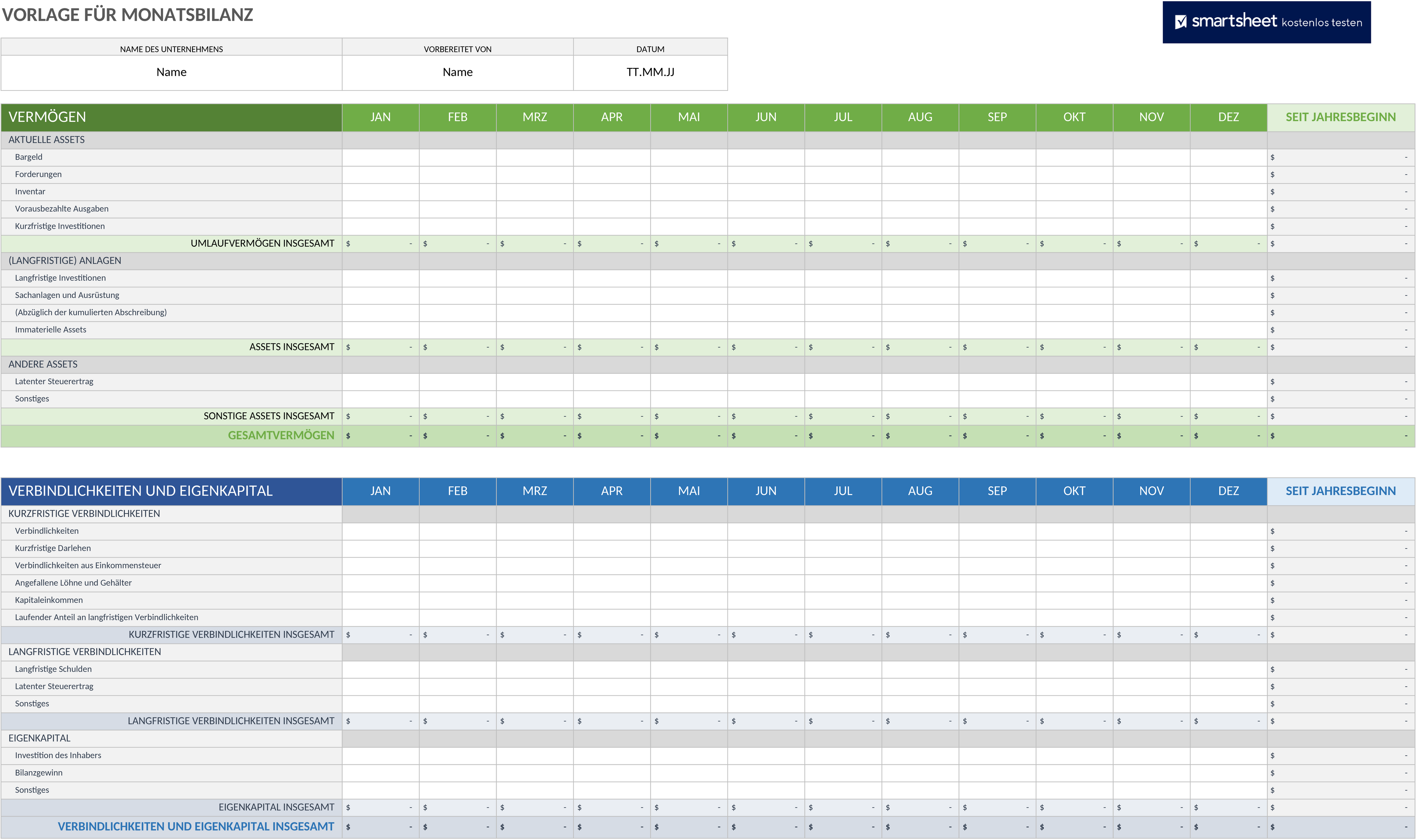Screen dimensions: 1416x840
Task: Click the blue VERBINDLICHKEITEN UND EIGENKAPITAL header
Action: pyautogui.click(x=172, y=491)
